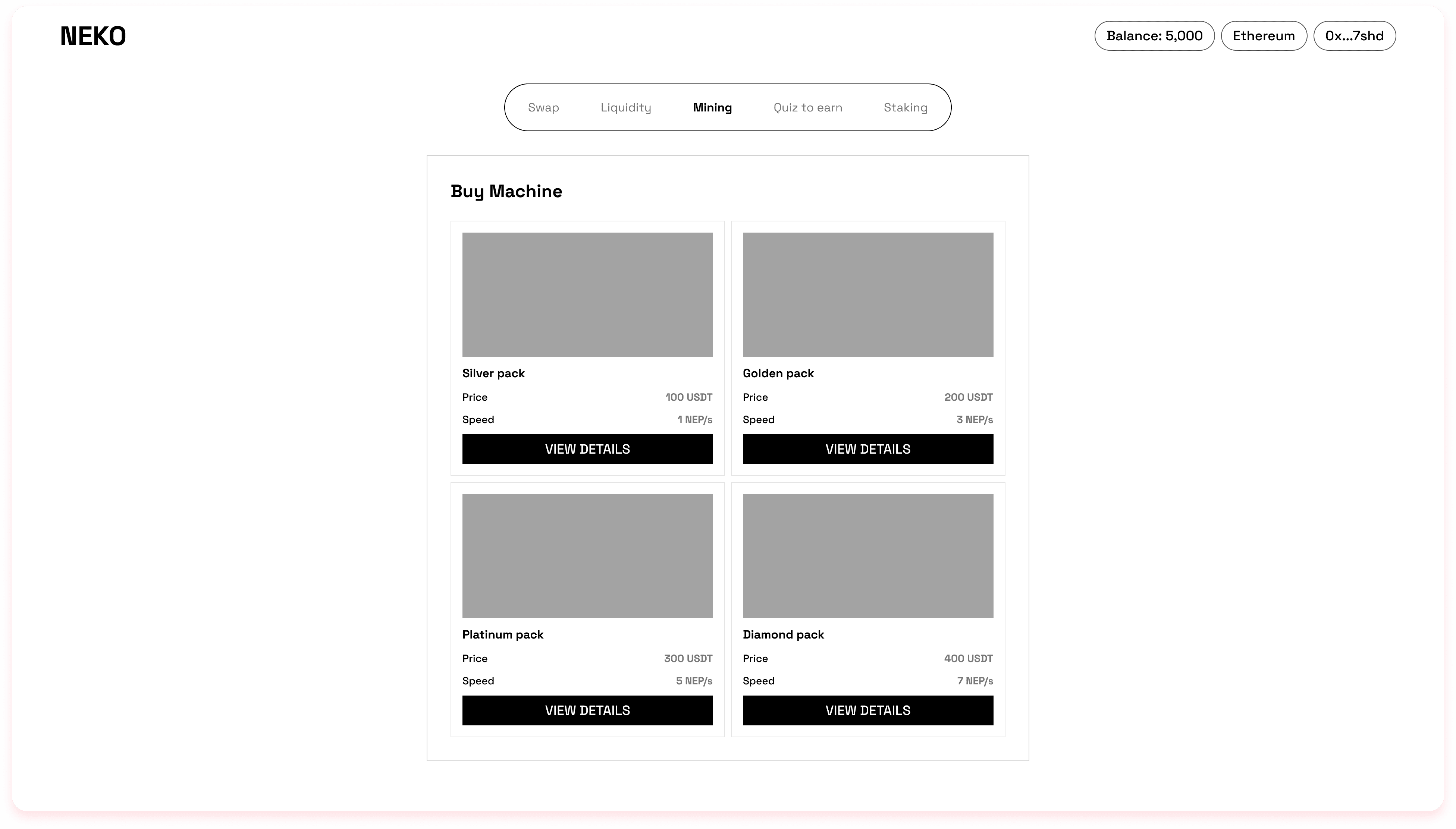Click the Silver pack image thumbnail
The width and height of the screenshot is (1456, 829).
[587, 294]
